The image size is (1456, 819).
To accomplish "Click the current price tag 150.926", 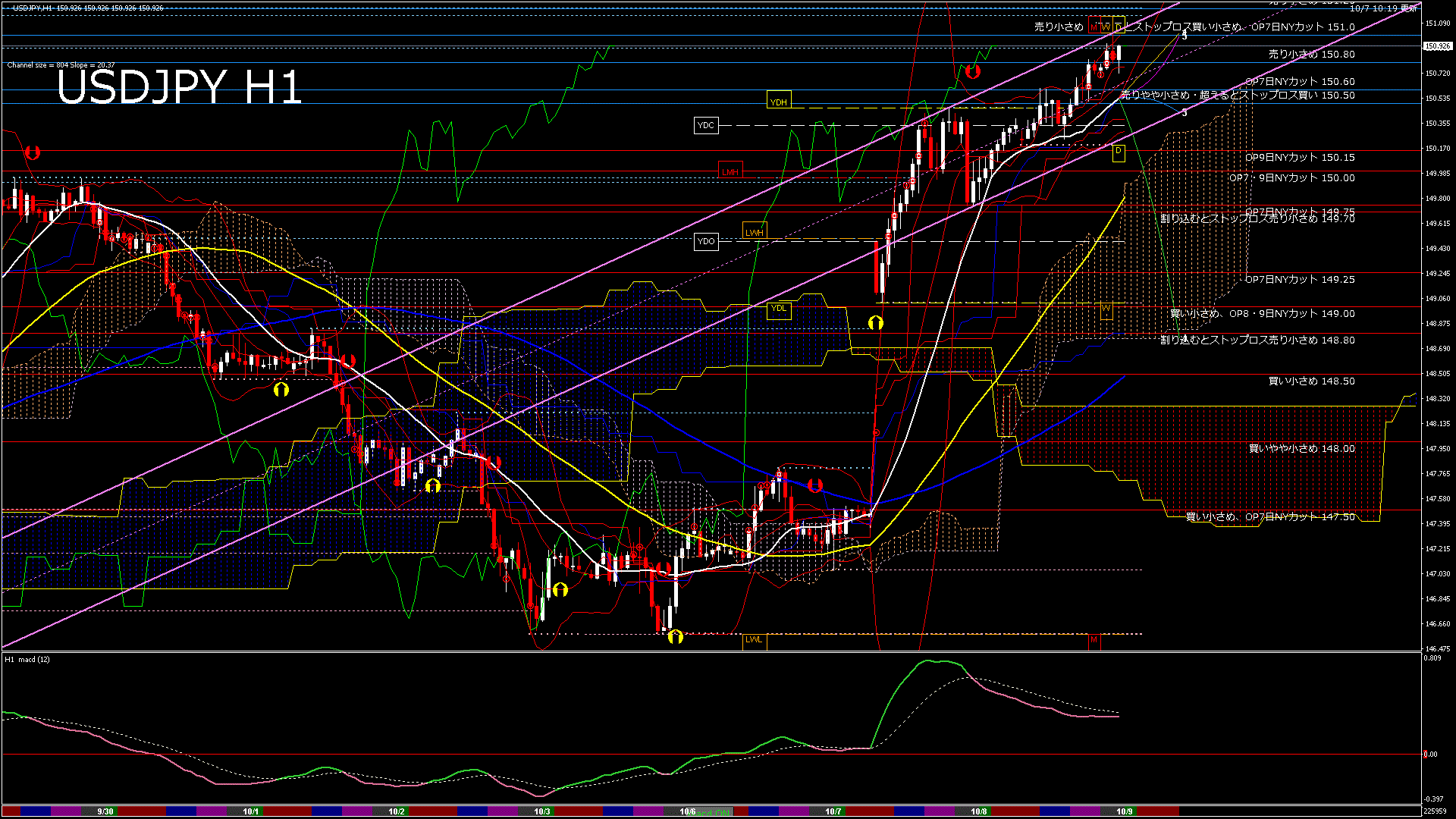I will (1437, 46).
